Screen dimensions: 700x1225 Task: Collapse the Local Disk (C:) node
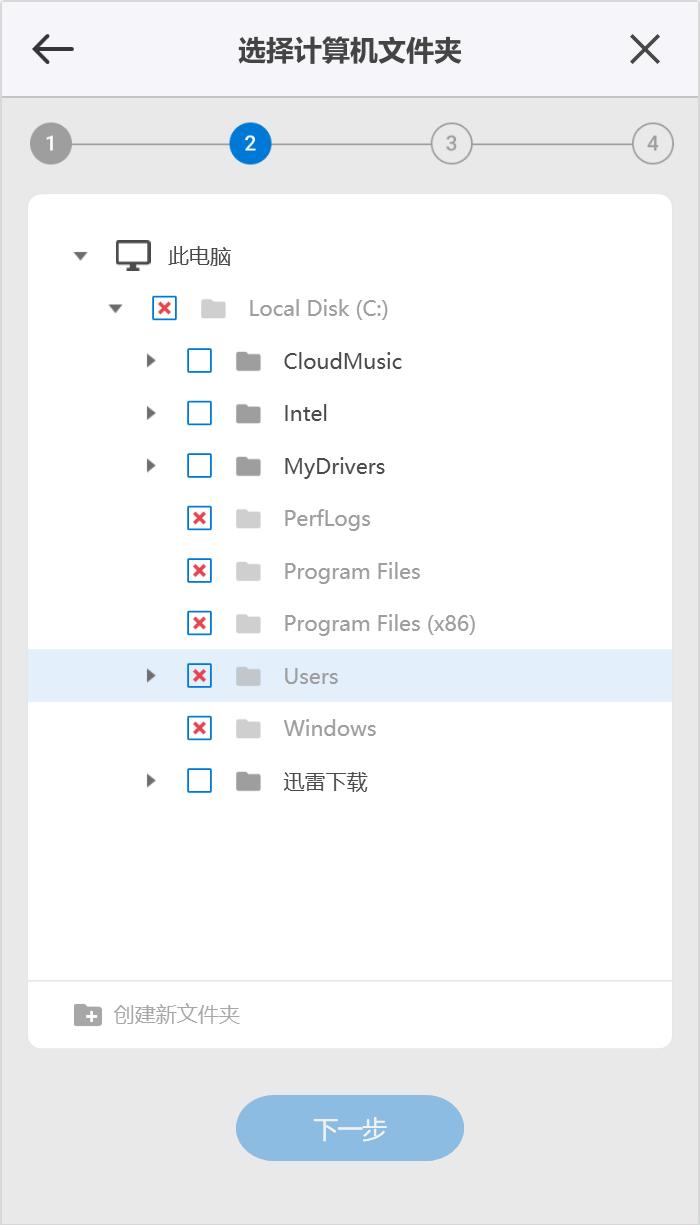click(116, 308)
